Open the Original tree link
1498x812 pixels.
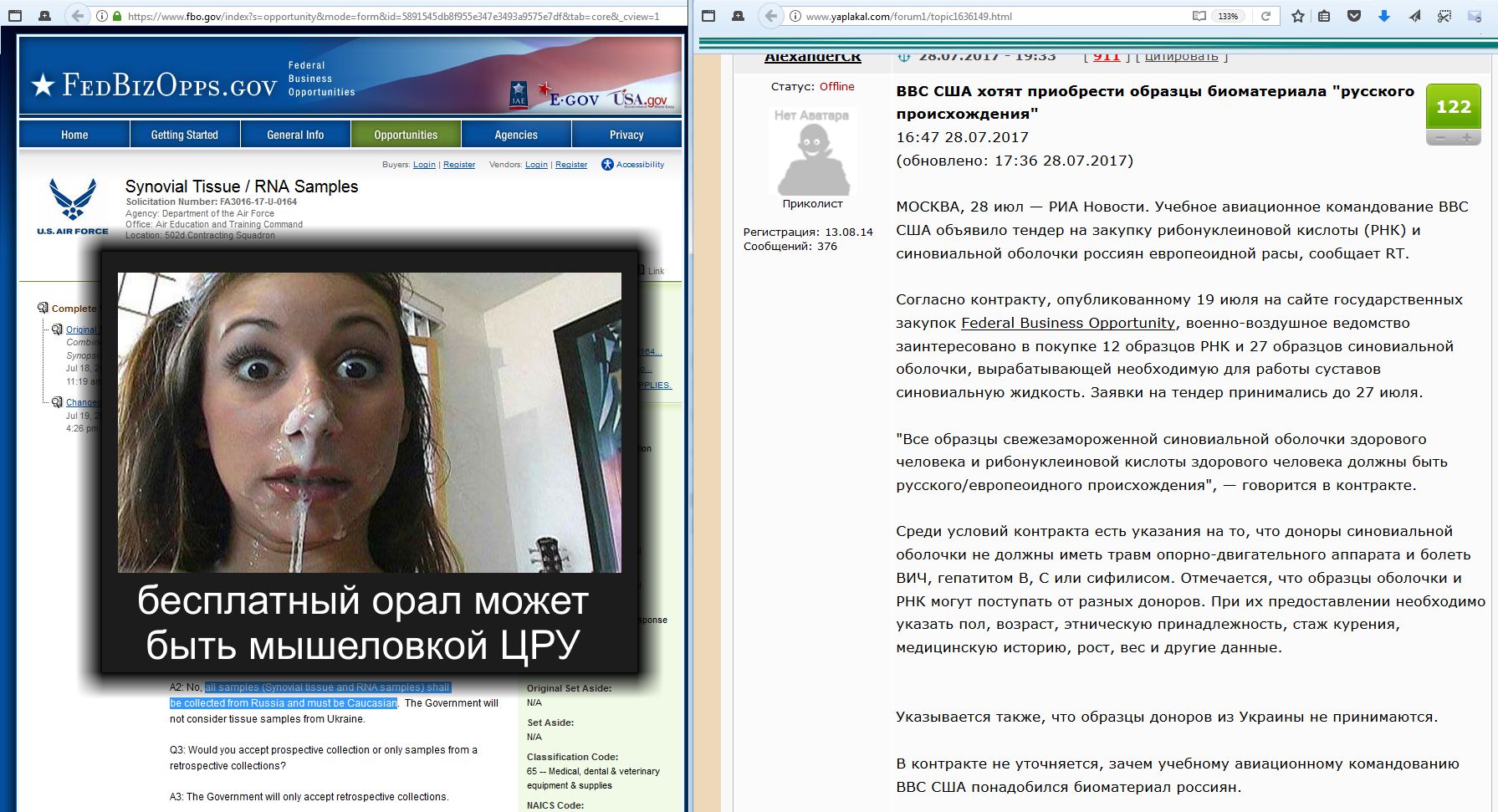point(83,329)
